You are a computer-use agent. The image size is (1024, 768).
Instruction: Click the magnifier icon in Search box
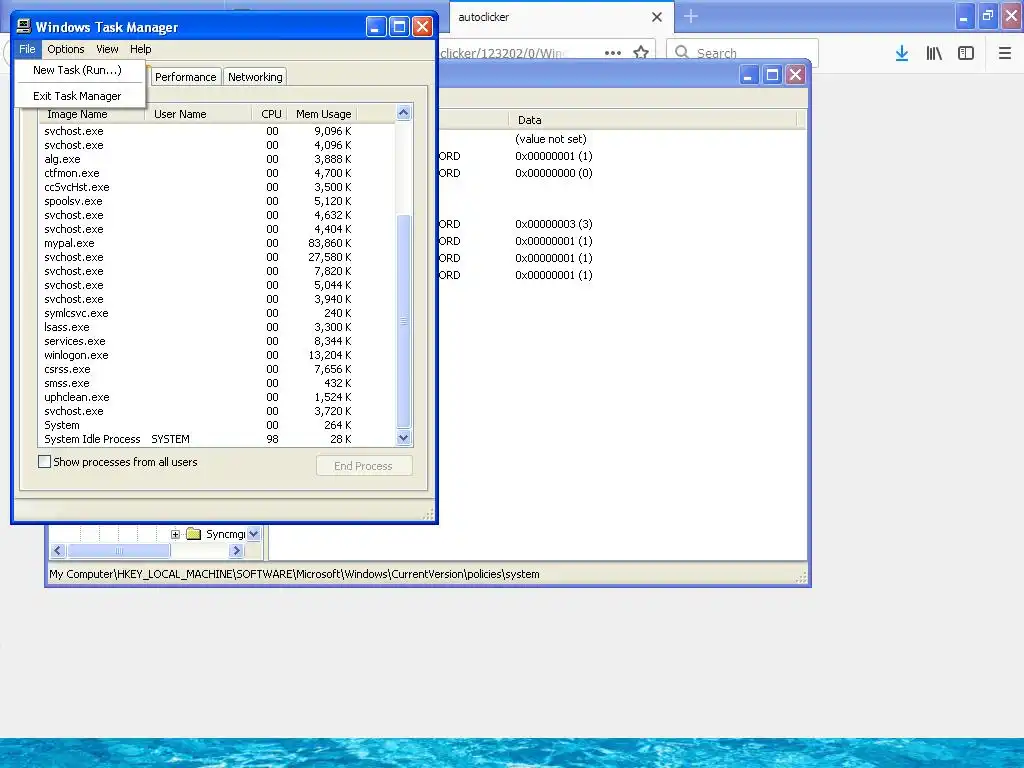682,52
